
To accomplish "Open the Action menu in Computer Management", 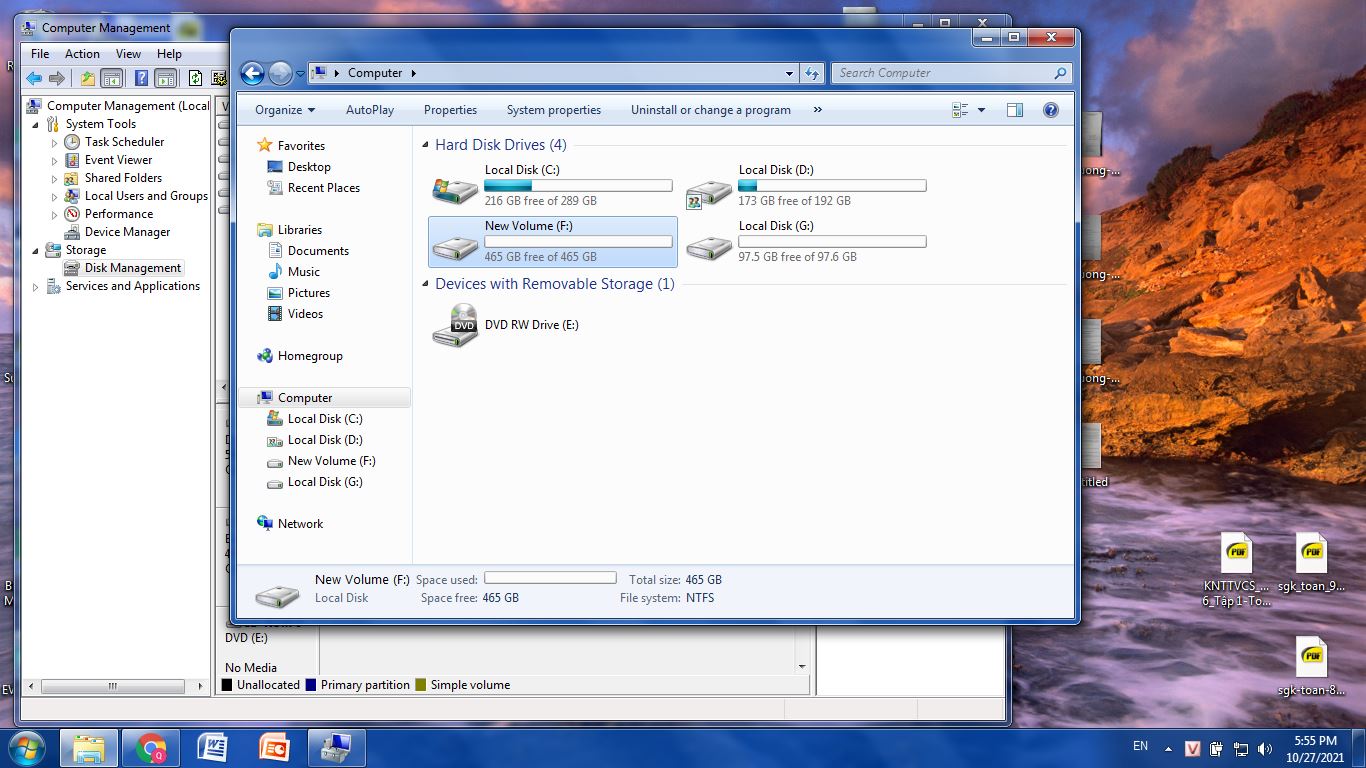I will [82, 54].
